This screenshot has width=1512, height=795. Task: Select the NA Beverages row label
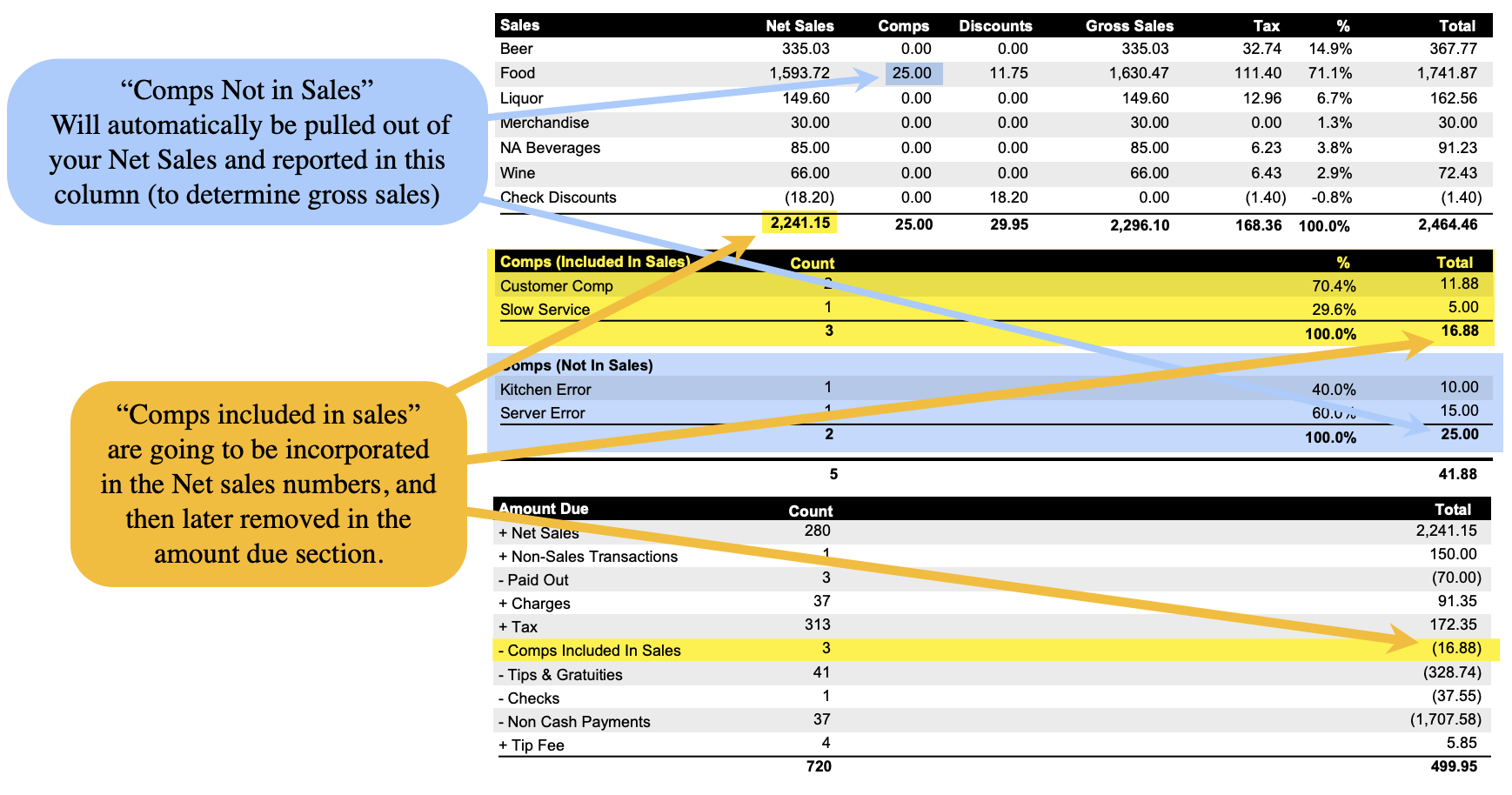pos(550,148)
